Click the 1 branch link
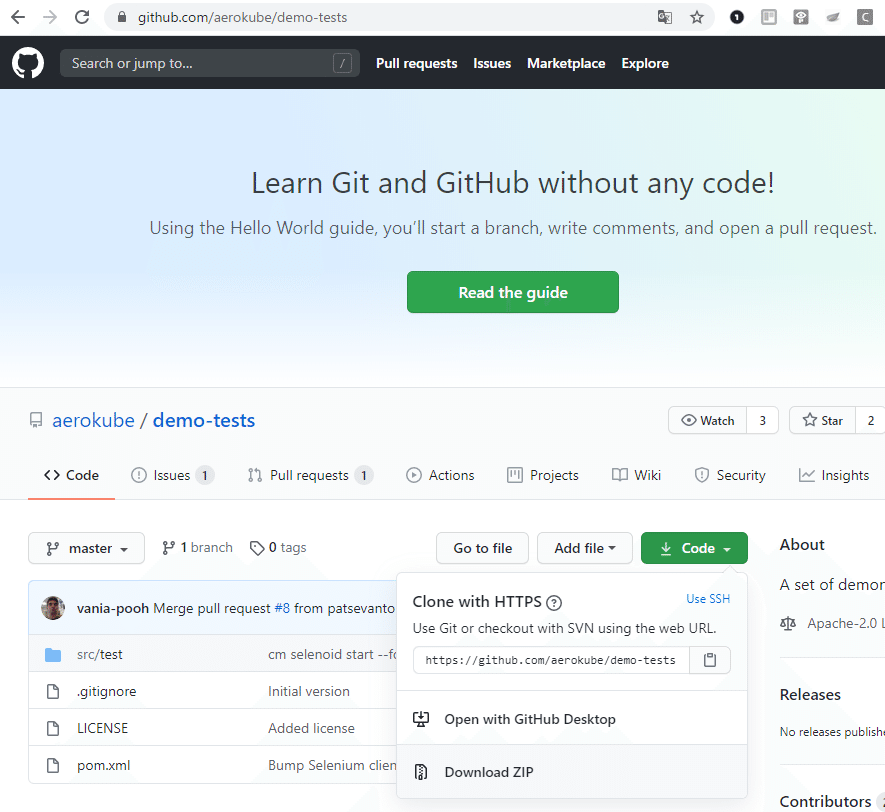885x812 pixels. pyautogui.click(x=197, y=548)
